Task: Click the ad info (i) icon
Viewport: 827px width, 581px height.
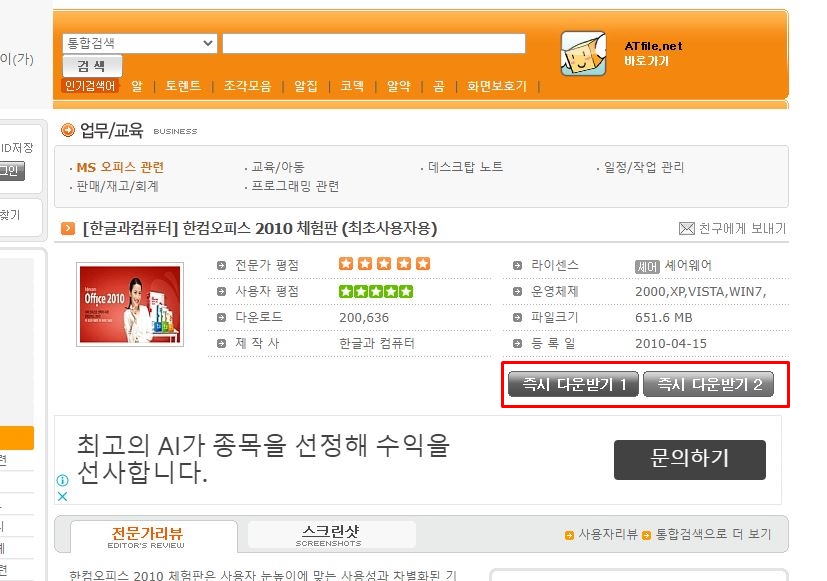Action: pos(62,480)
